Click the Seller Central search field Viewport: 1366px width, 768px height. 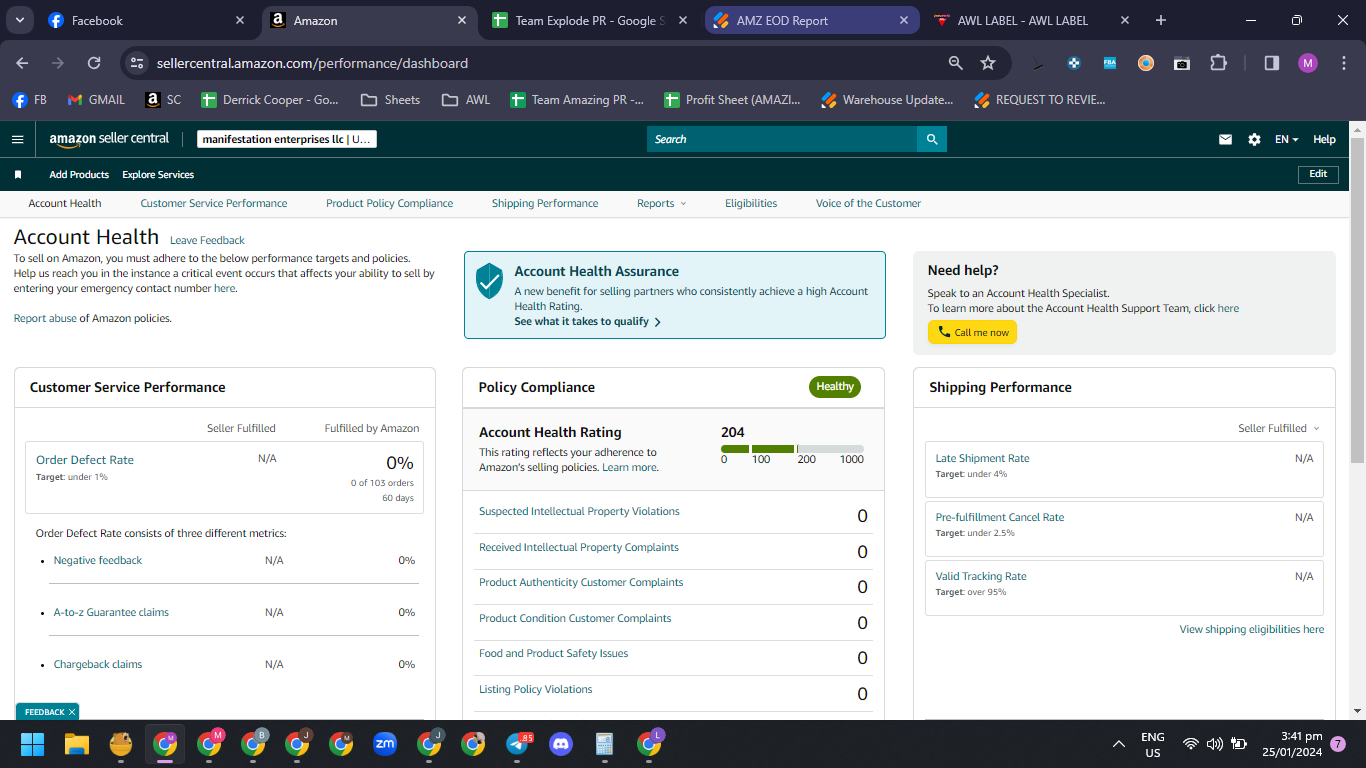(782, 139)
